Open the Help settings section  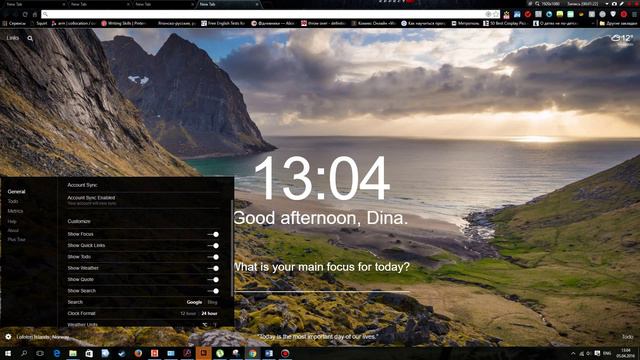[x=12, y=221]
